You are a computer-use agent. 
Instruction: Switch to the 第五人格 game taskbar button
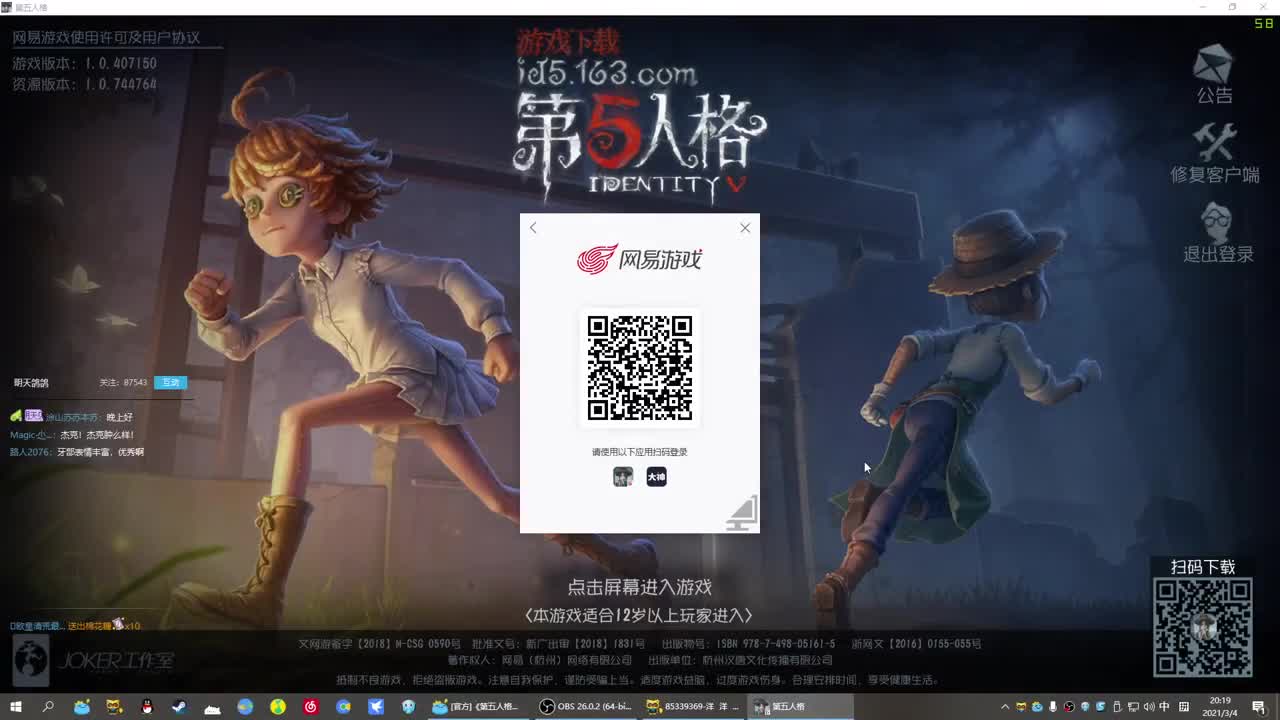tap(800, 706)
